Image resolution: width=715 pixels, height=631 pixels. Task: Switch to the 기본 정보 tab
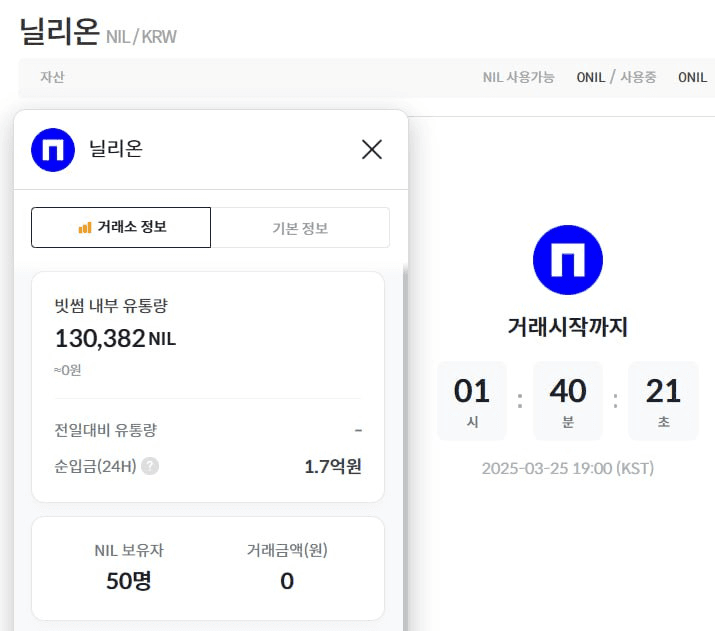point(301,228)
